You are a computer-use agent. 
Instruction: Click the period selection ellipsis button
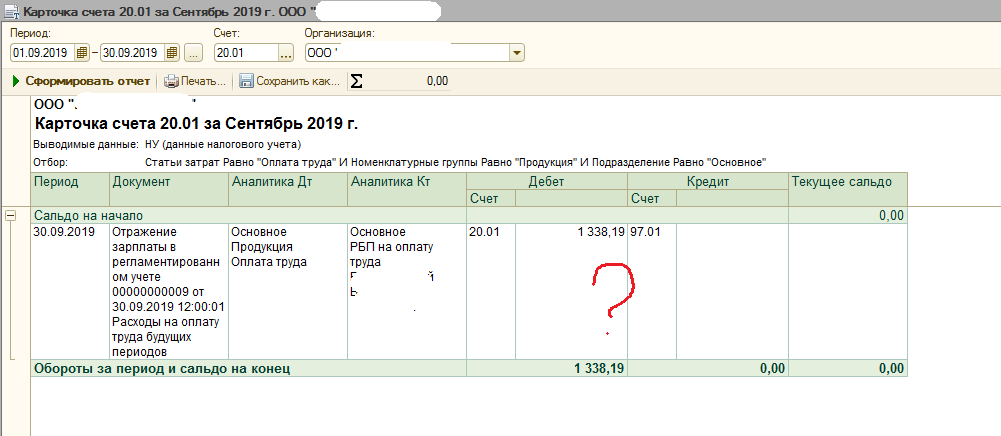(x=194, y=53)
